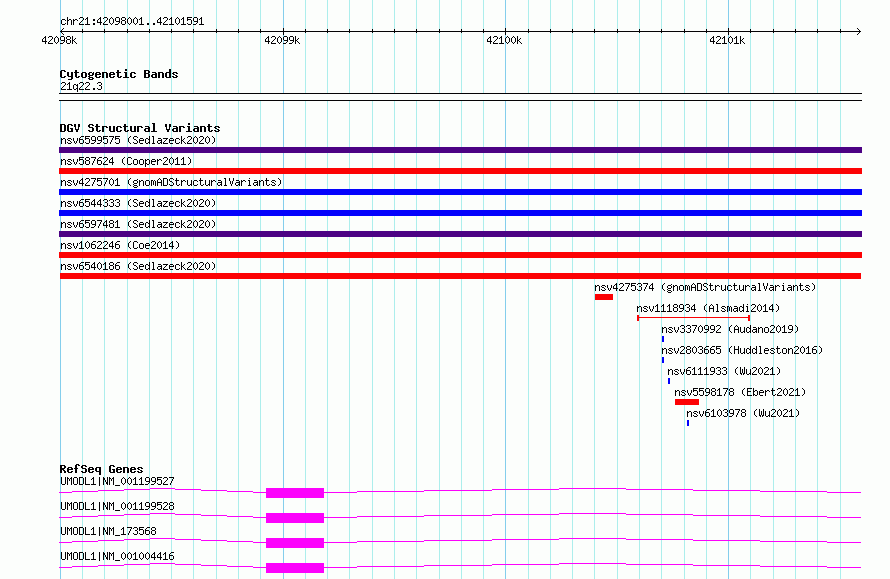Click the small blue nsv6103978 marker

click(x=687, y=423)
